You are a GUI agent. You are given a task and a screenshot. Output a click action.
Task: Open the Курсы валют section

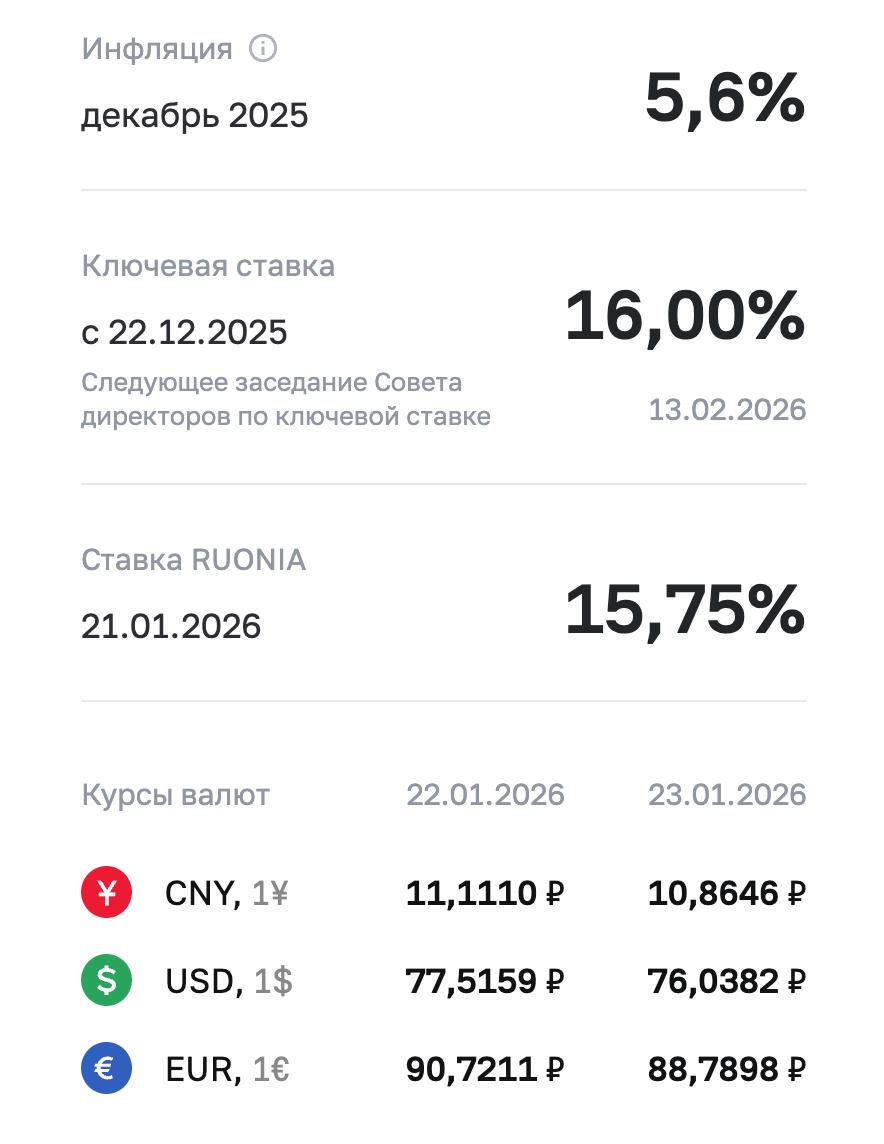click(x=175, y=795)
